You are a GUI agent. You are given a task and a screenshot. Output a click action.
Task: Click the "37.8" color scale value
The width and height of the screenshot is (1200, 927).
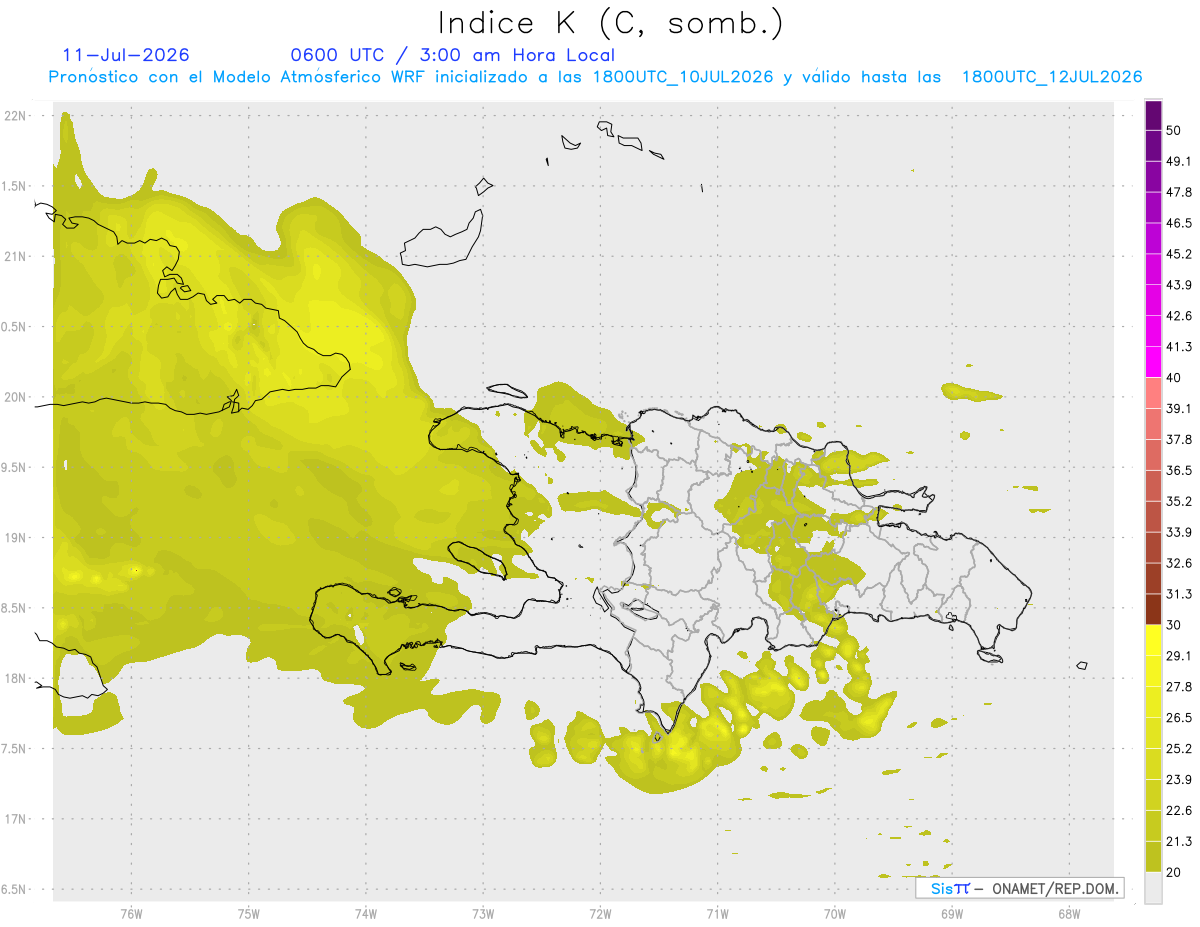[1179, 439]
